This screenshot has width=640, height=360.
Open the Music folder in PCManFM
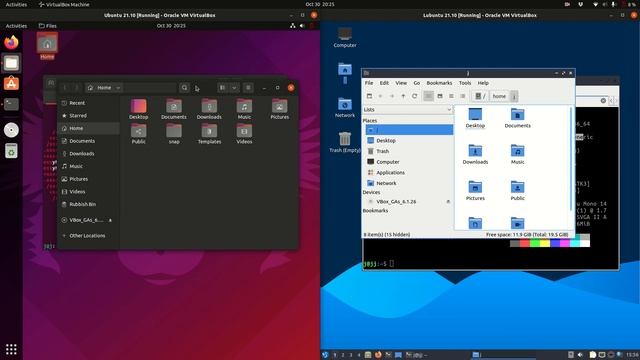518,154
